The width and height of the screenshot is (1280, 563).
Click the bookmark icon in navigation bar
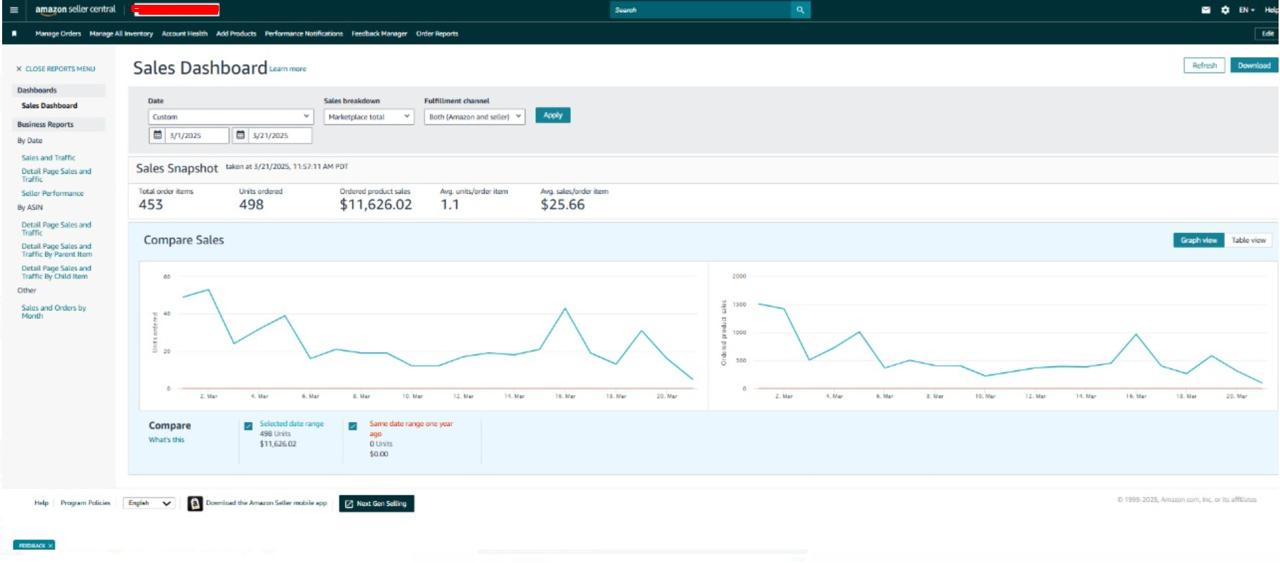click(x=14, y=33)
